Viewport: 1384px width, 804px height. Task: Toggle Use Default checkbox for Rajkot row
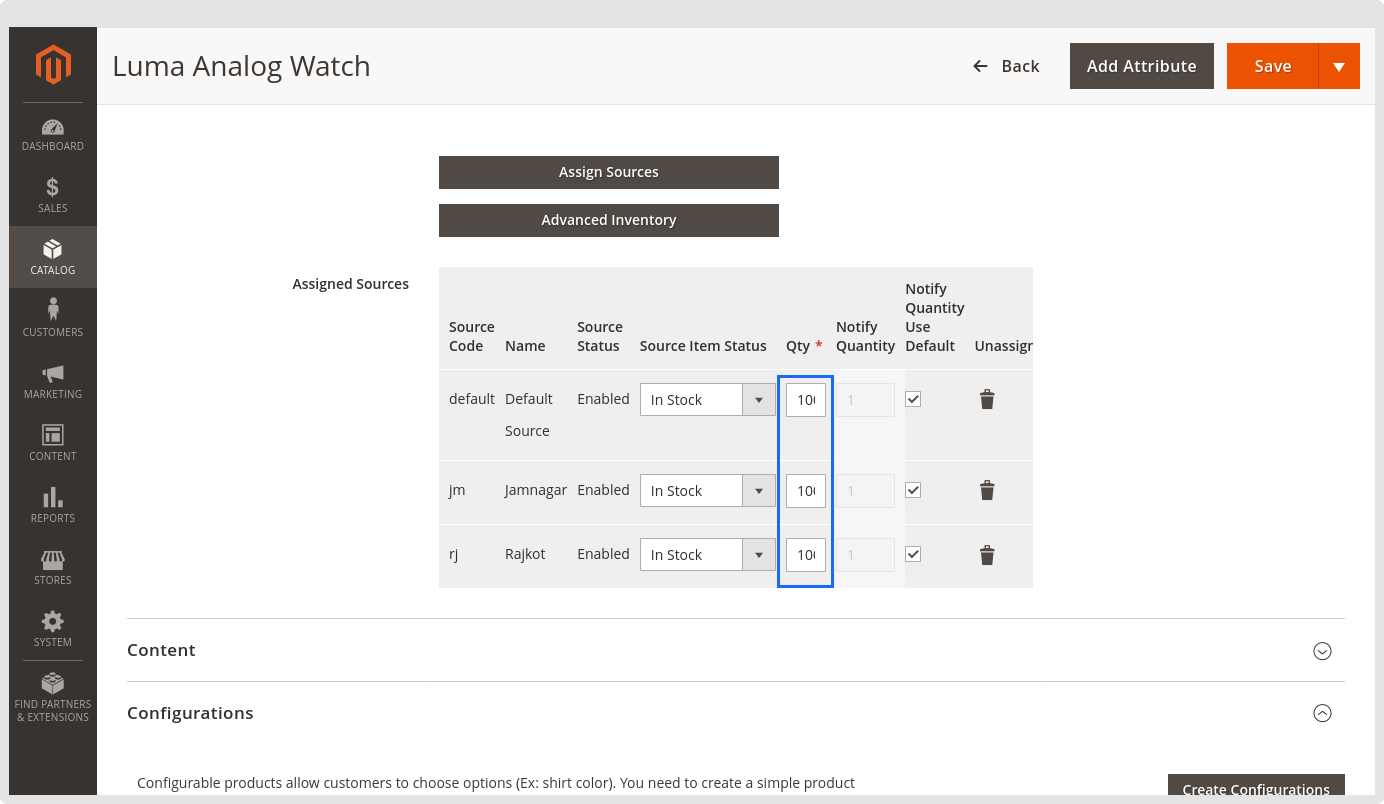click(x=913, y=554)
